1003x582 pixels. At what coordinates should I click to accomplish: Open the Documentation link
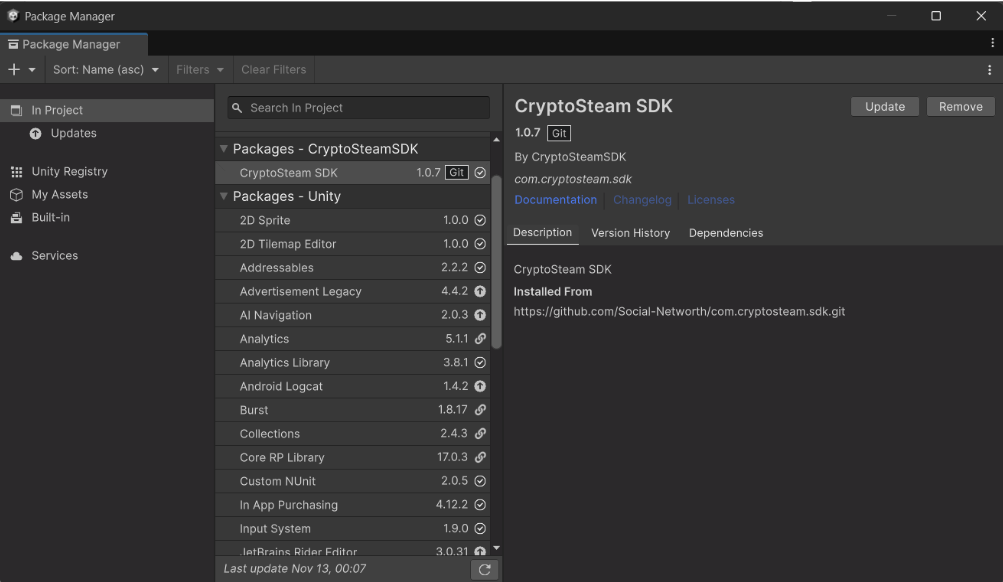click(x=556, y=200)
